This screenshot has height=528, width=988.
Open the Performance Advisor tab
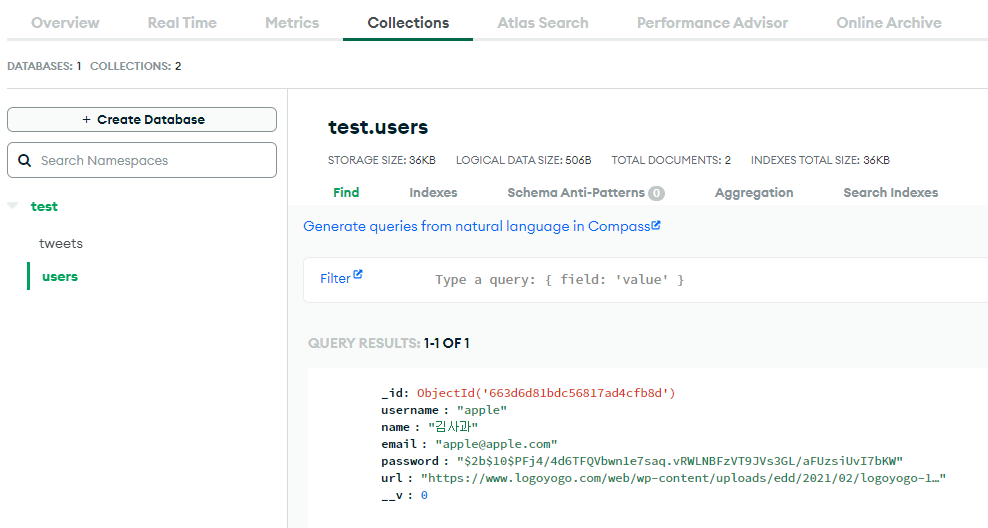712,22
